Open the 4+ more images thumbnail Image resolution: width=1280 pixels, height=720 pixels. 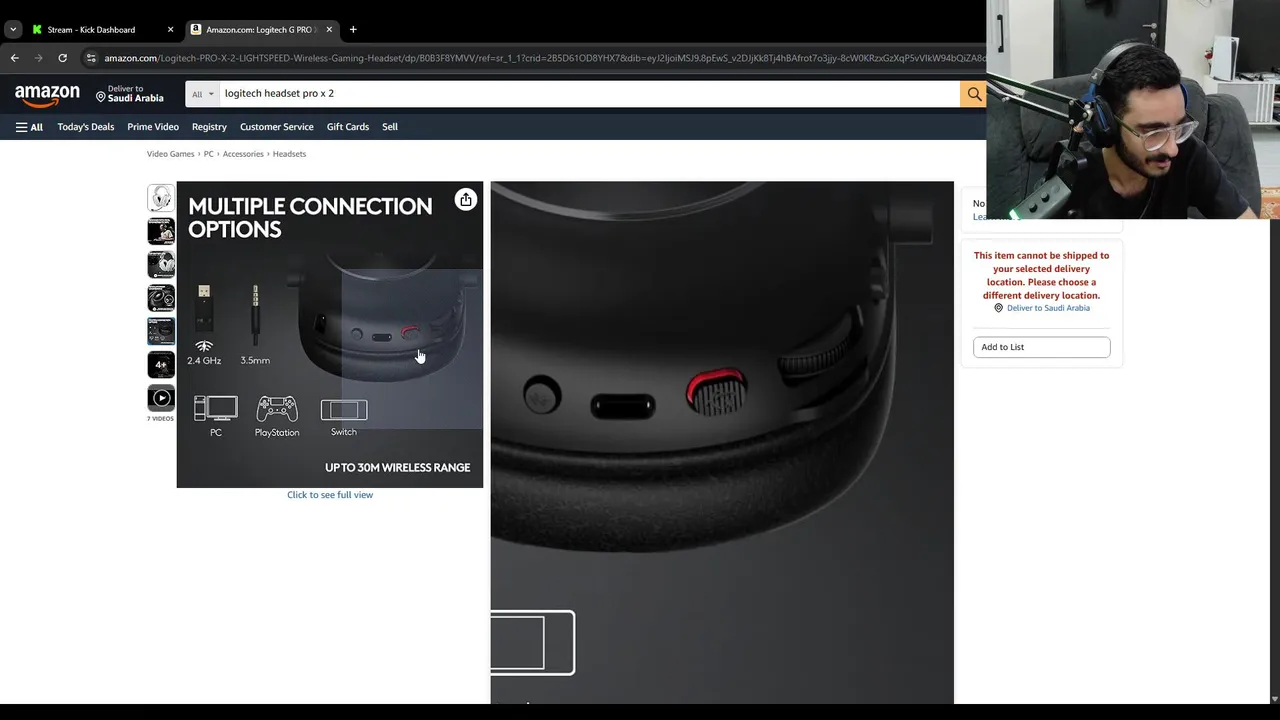pyautogui.click(x=161, y=365)
